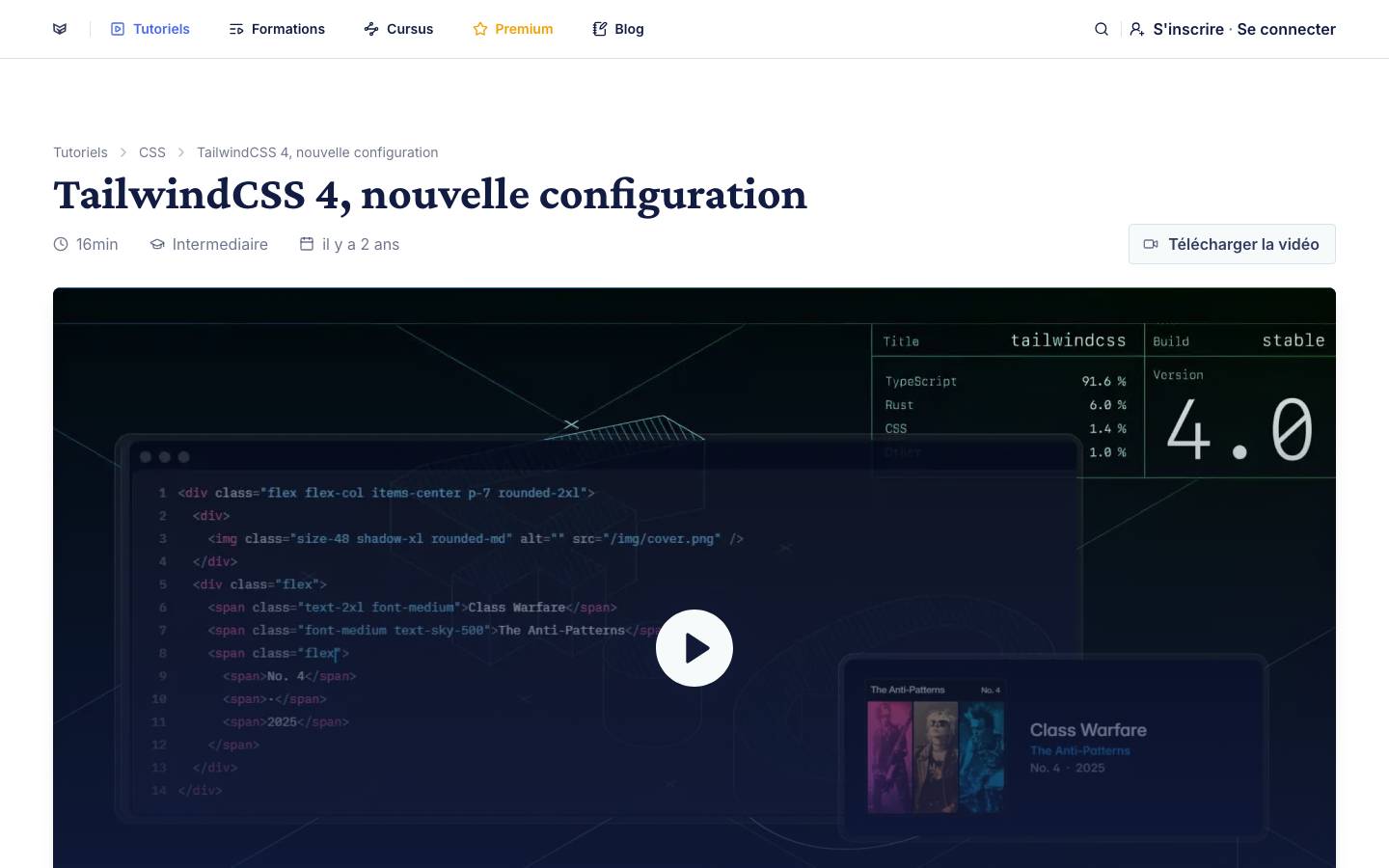
Task: Click the first chevron in the breadcrumb
Action: tap(123, 152)
